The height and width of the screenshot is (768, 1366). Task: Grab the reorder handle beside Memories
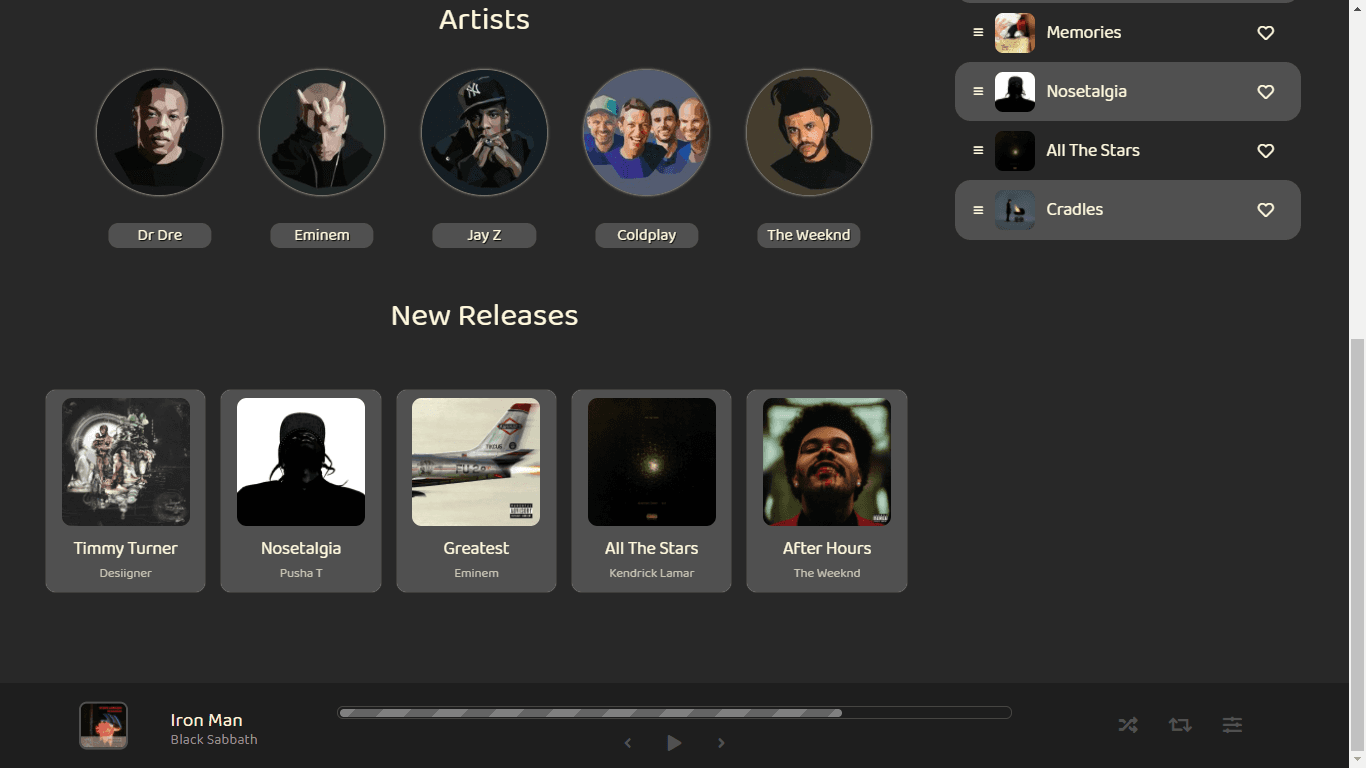978,32
